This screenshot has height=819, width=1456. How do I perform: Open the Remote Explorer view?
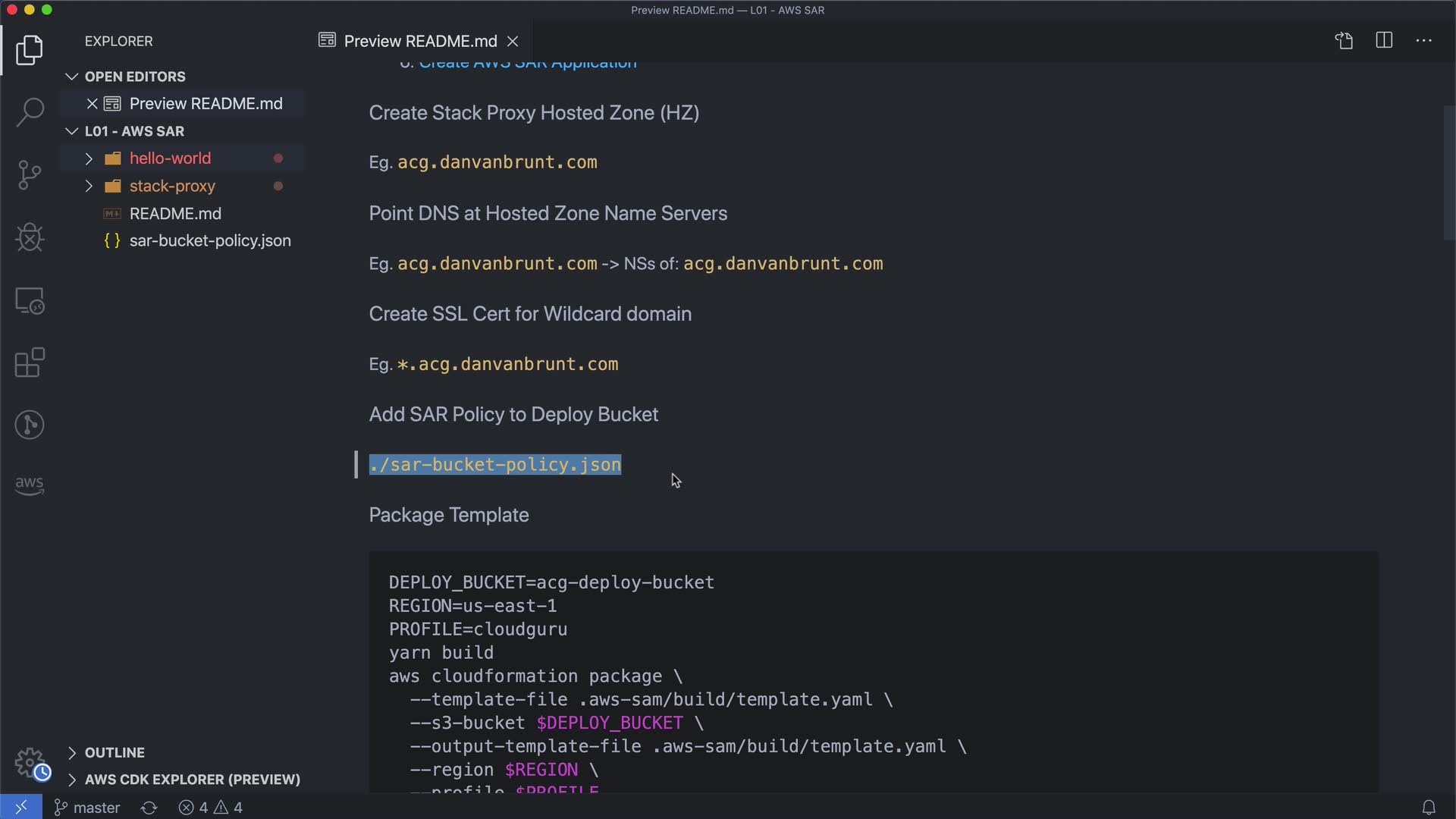30,301
